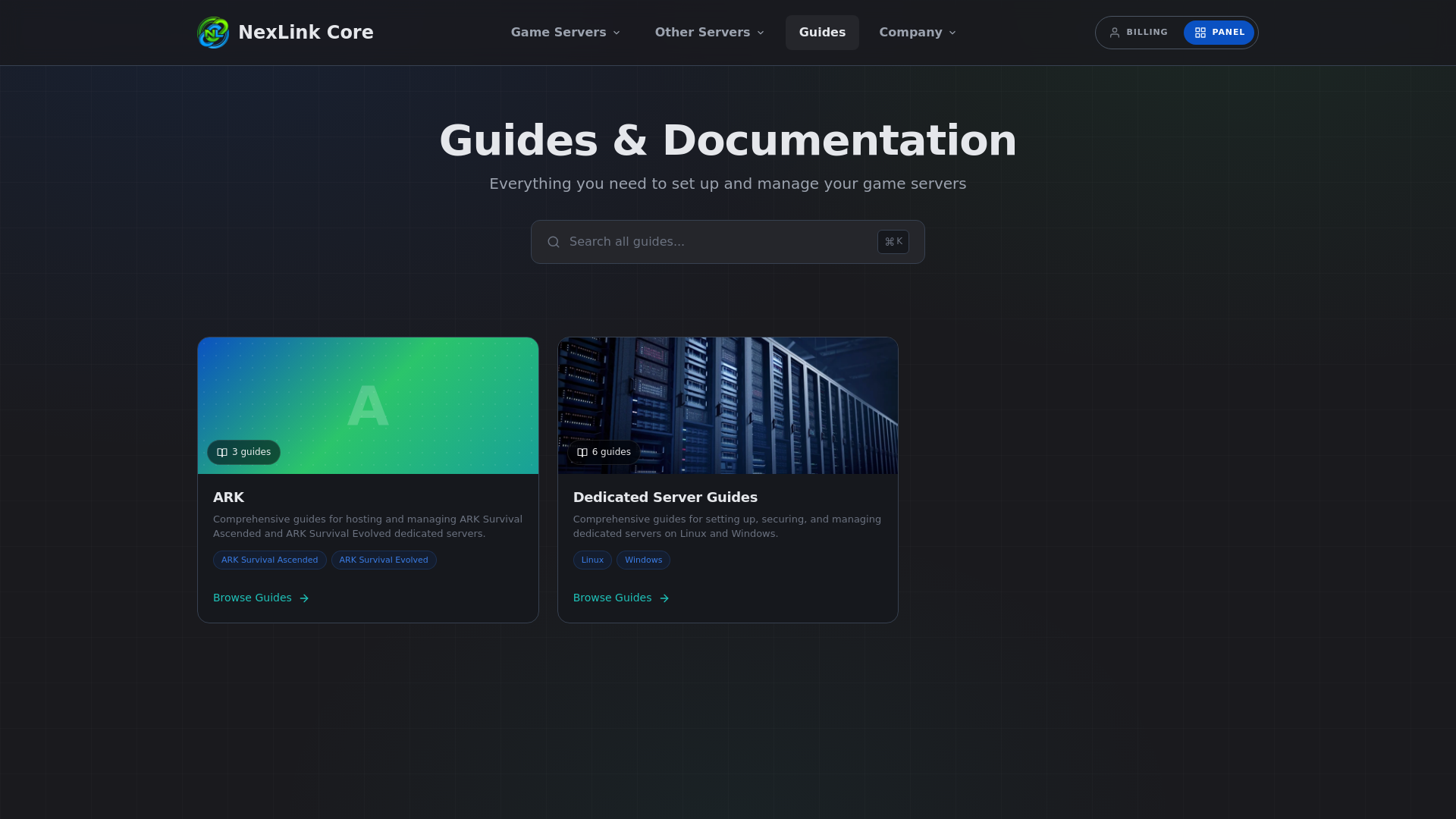Select the ARK Survival Ascended tag
The width and height of the screenshot is (1456, 819).
coord(269,560)
